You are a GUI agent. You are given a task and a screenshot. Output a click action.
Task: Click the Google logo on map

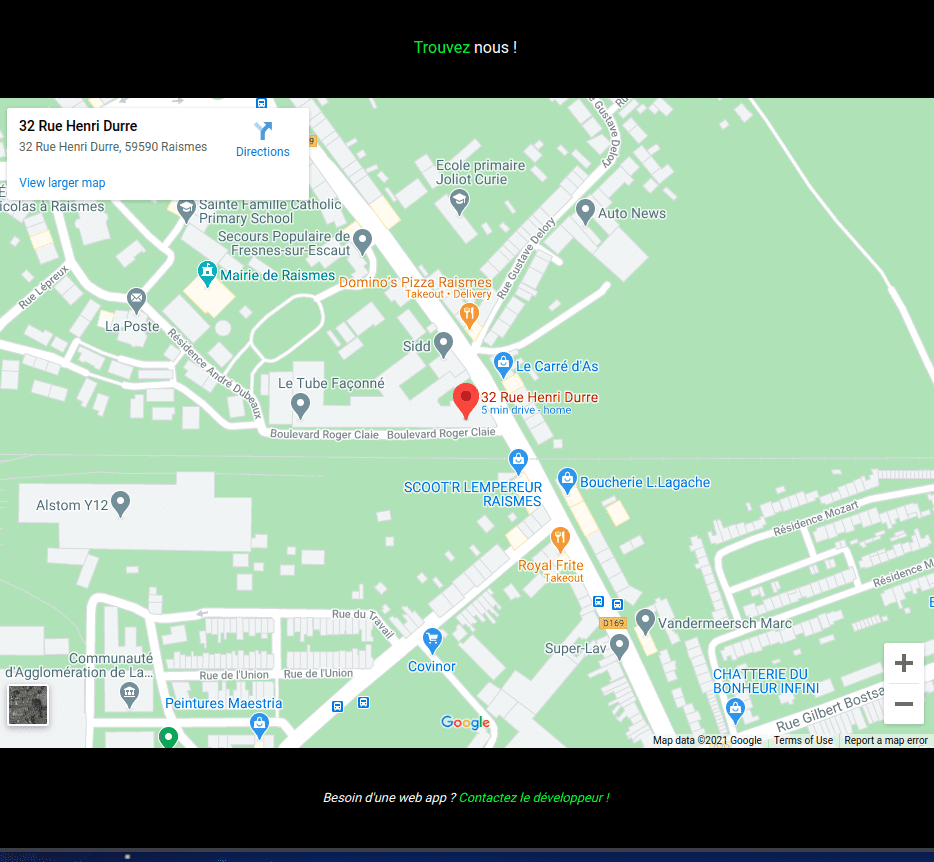pos(465,723)
